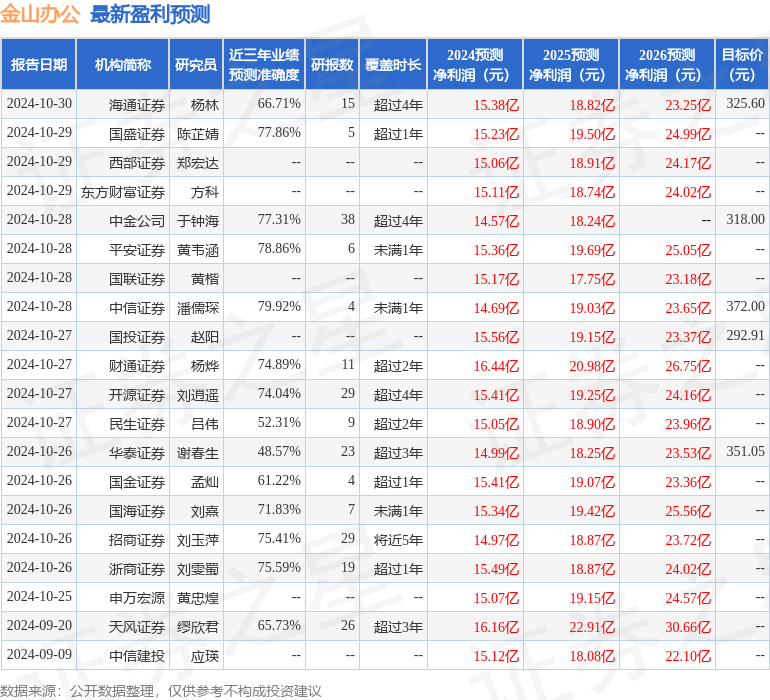Click the 最新盈利预测 heading
Viewport: 770px width, 700px height.
tap(150, 14)
